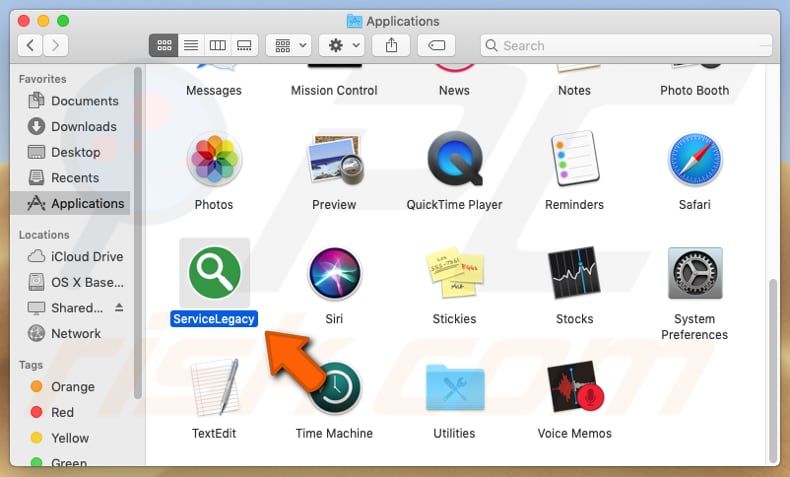The height and width of the screenshot is (477, 790).
Task: Click the Mission Control label
Action: (334, 91)
